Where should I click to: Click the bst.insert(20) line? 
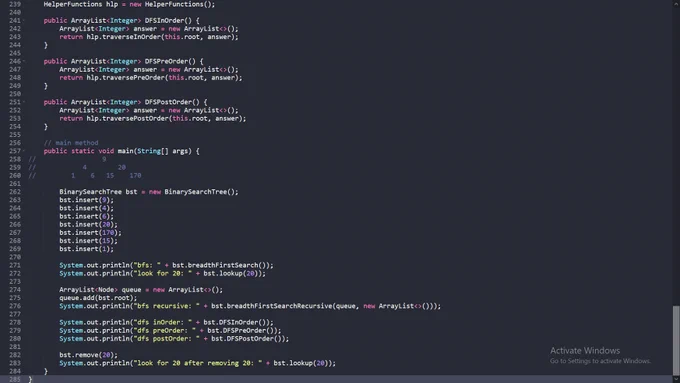point(88,224)
